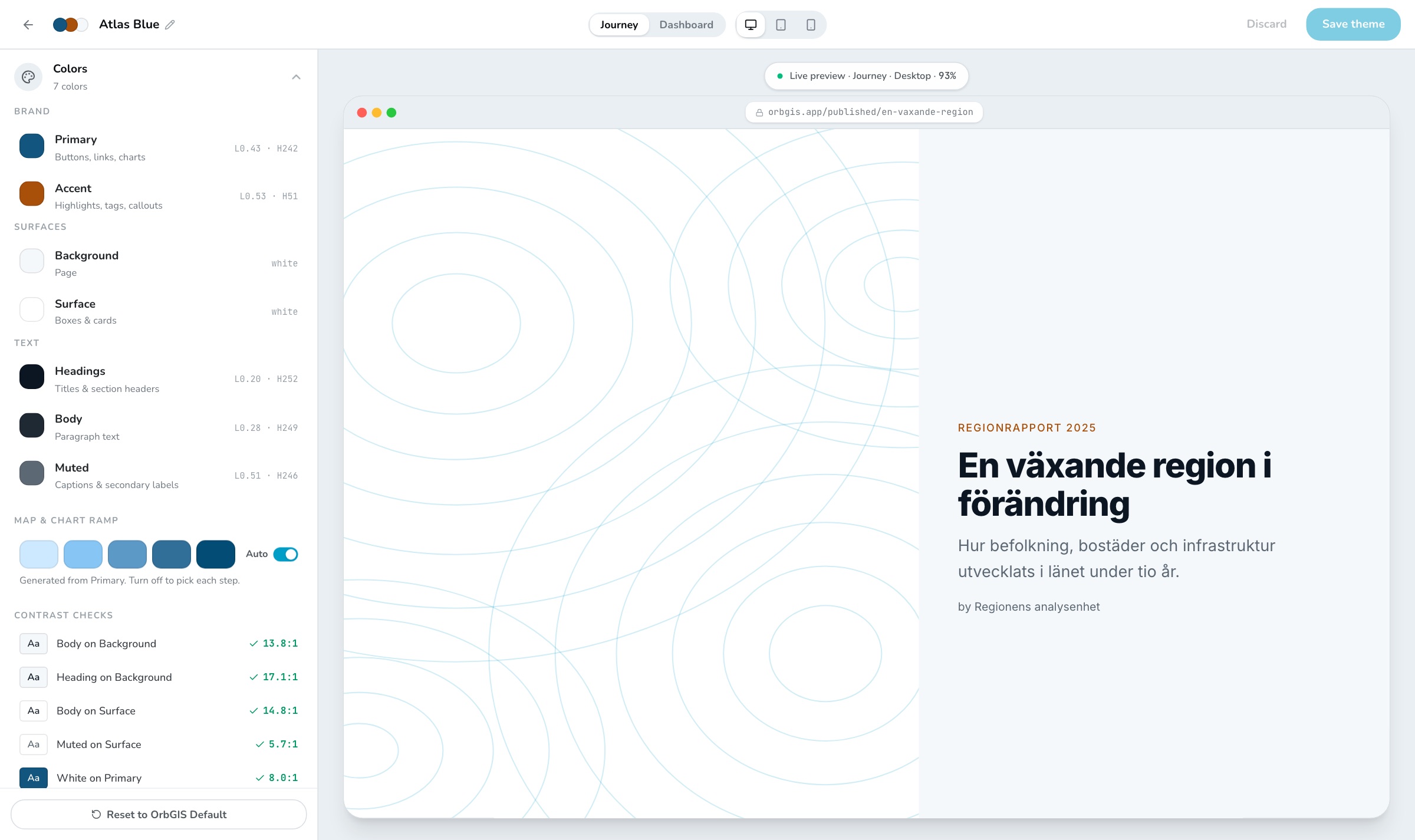Switch to tablet preview device icon
1415x840 pixels.
pos(781,25)
